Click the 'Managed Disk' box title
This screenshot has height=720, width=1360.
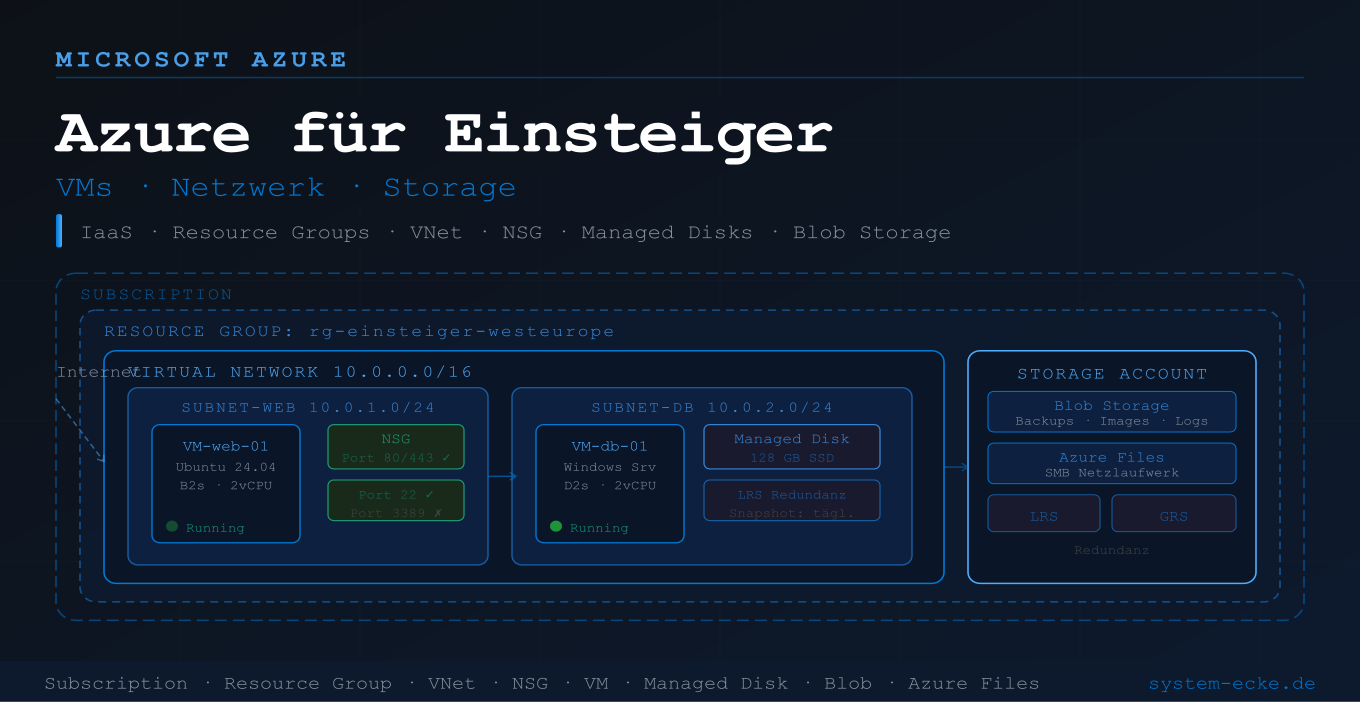coord(792,439)
